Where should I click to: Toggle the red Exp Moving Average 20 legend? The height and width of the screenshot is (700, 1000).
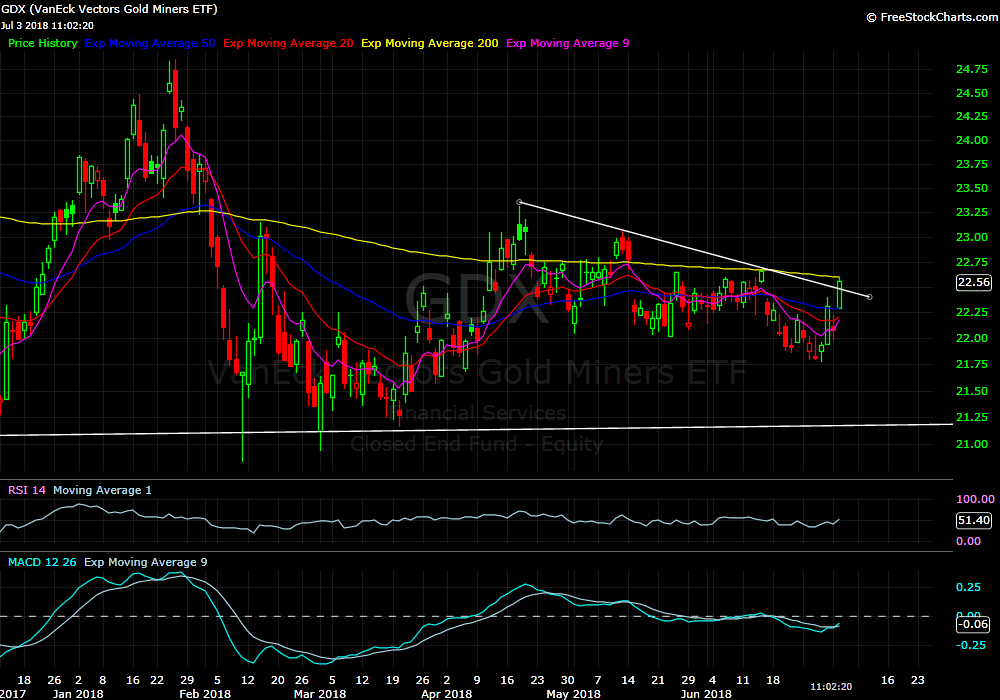[x=288, y=44]
